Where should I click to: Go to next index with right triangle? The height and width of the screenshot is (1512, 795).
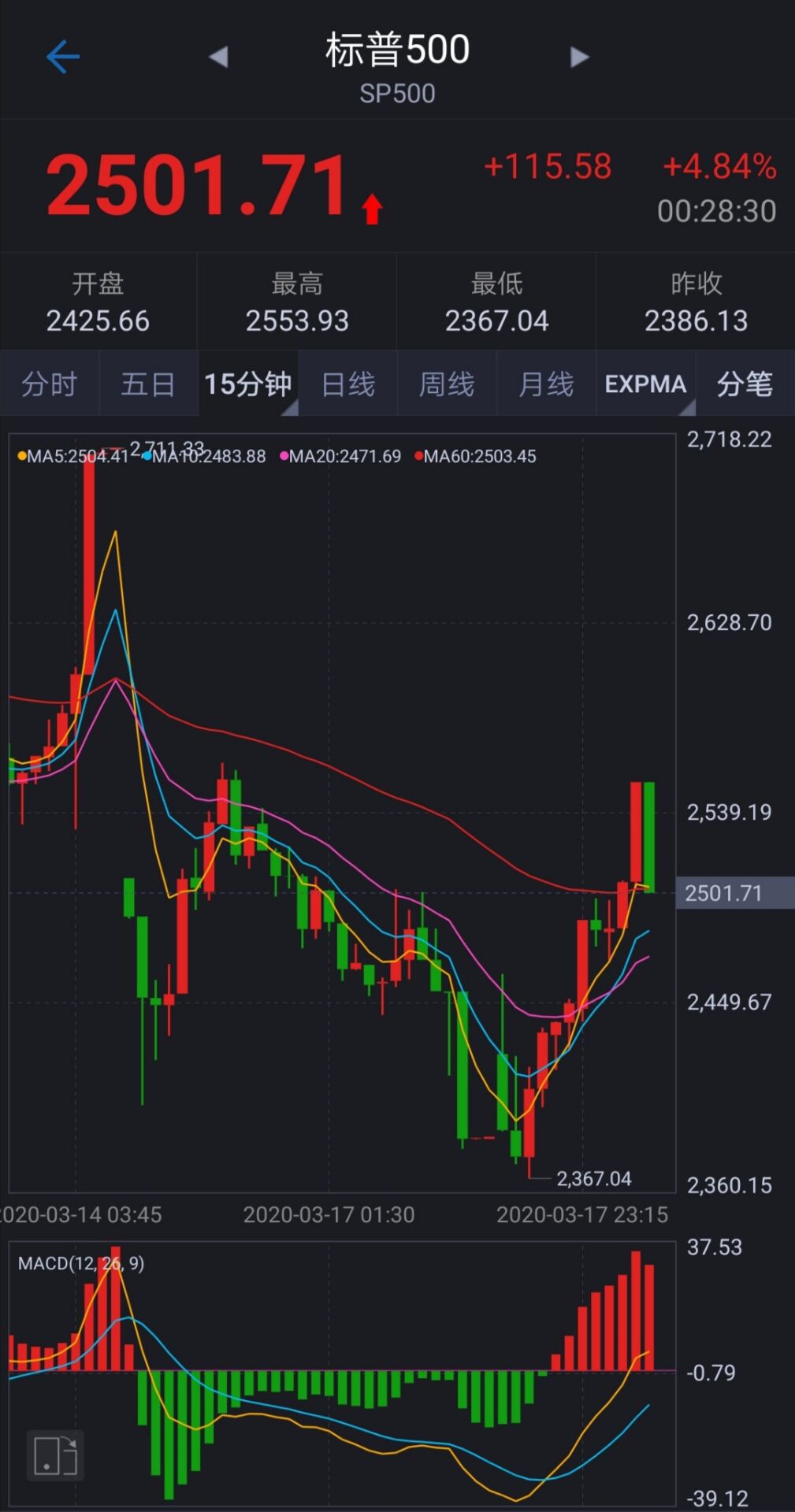click(x=579, y=57)
